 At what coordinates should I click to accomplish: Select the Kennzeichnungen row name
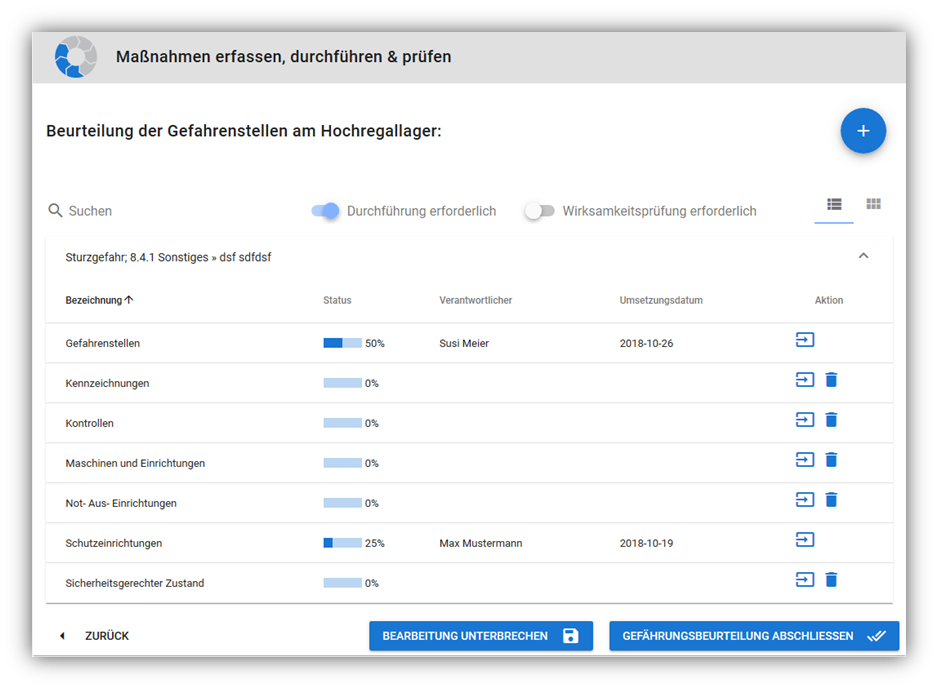point(107,383)
